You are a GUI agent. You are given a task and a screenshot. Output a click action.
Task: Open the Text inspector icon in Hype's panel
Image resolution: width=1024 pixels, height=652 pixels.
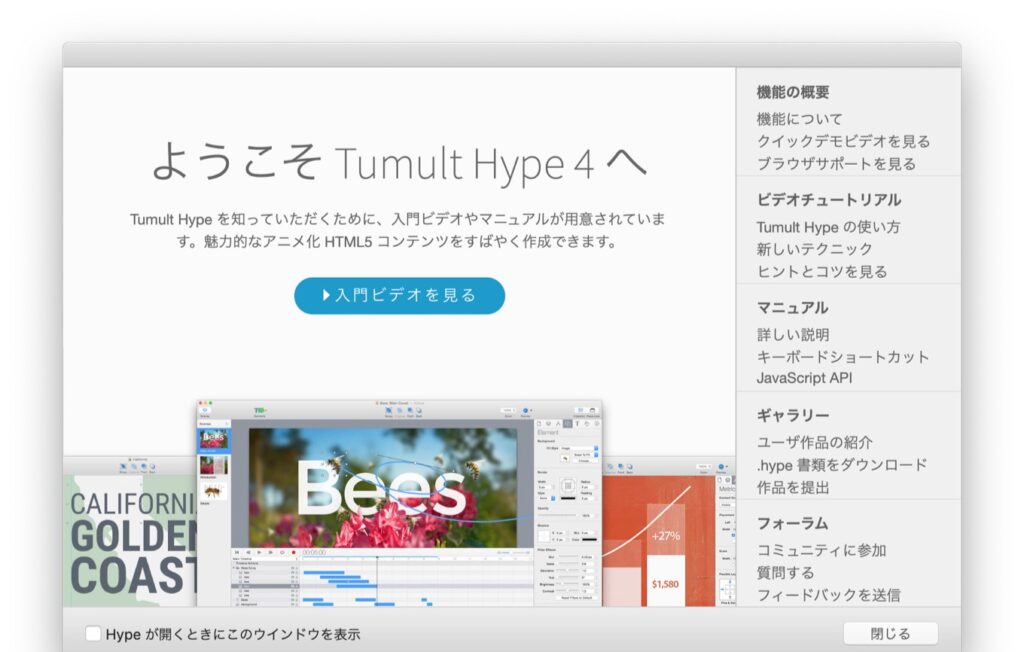coord(577,424)
